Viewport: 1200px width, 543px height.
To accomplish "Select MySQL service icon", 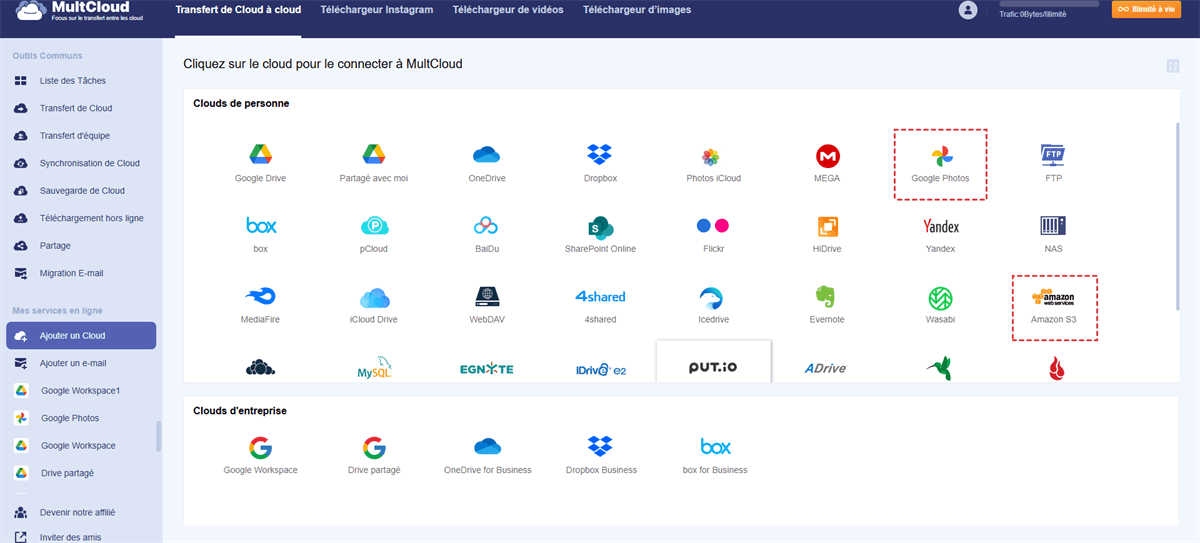I will tap(374, 369).
